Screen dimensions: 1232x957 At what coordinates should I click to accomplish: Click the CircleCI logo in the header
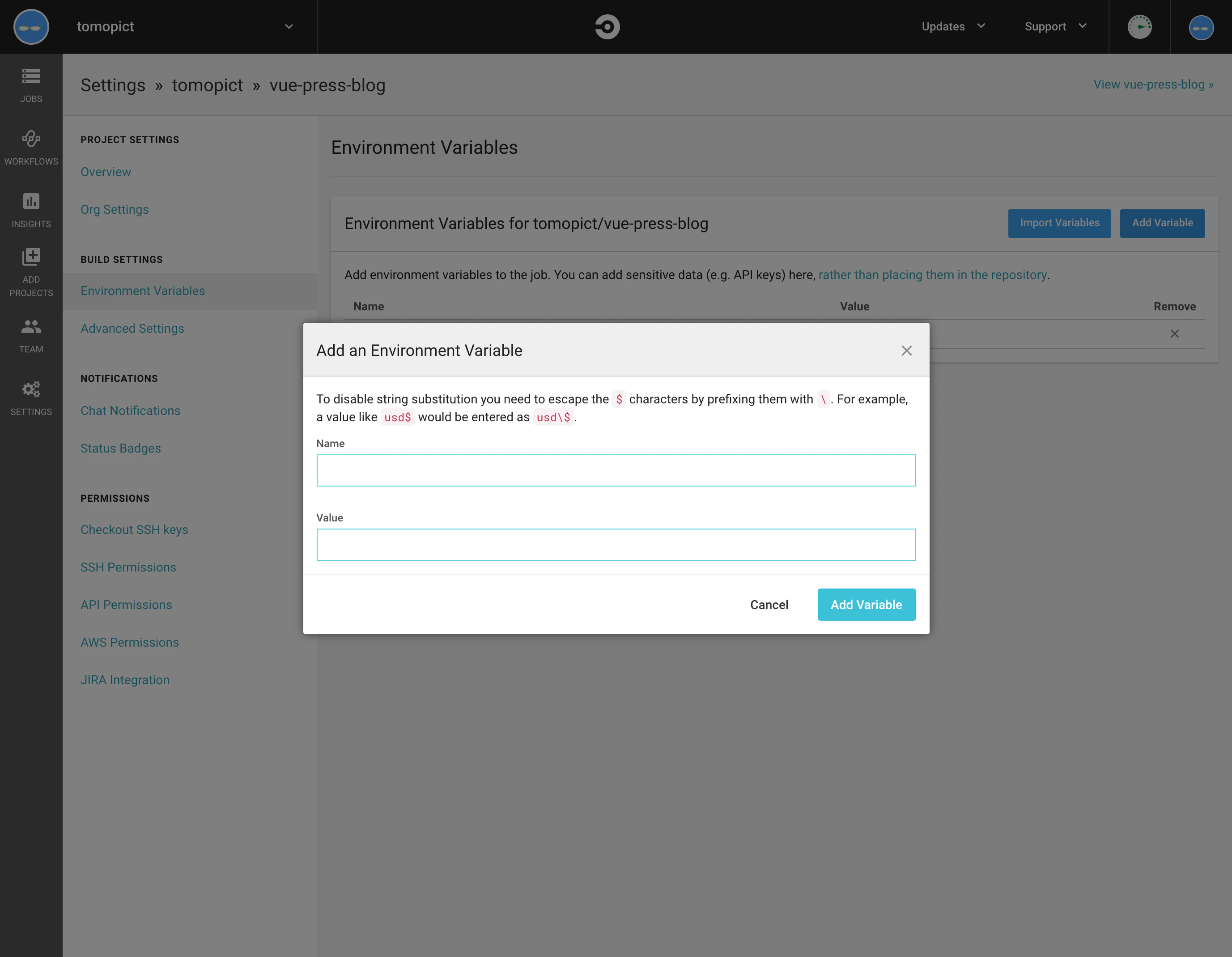pyautogui.click(x=607, y=26)
